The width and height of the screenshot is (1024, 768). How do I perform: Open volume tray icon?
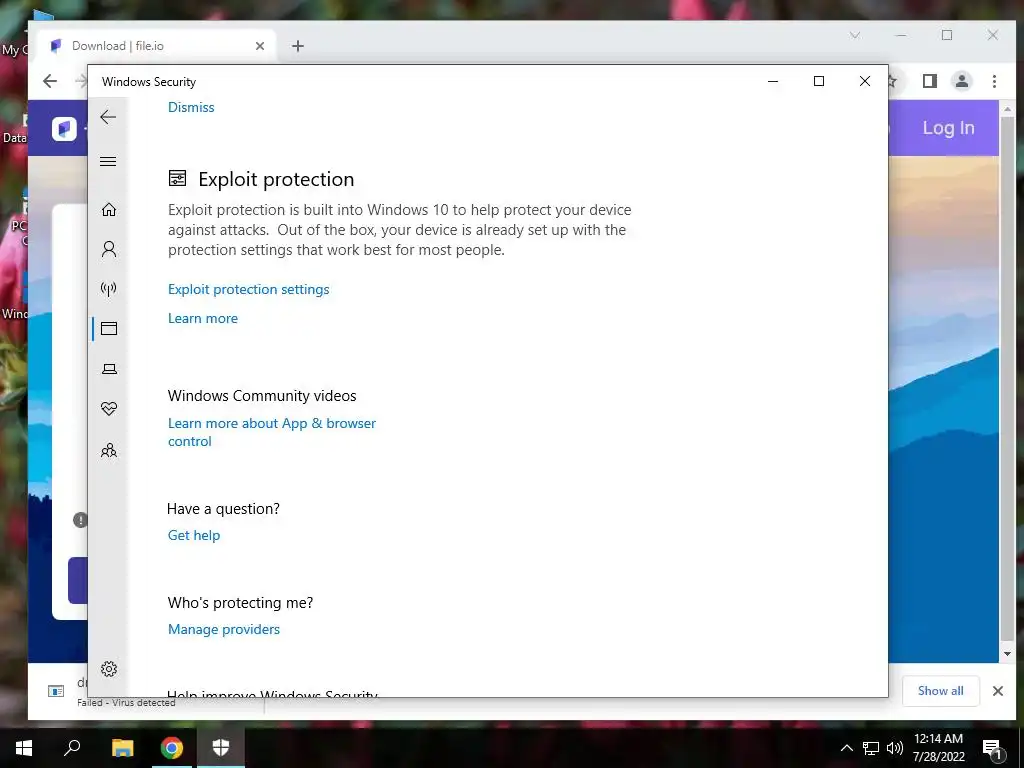pyautogui.click(x=895, y=748)
